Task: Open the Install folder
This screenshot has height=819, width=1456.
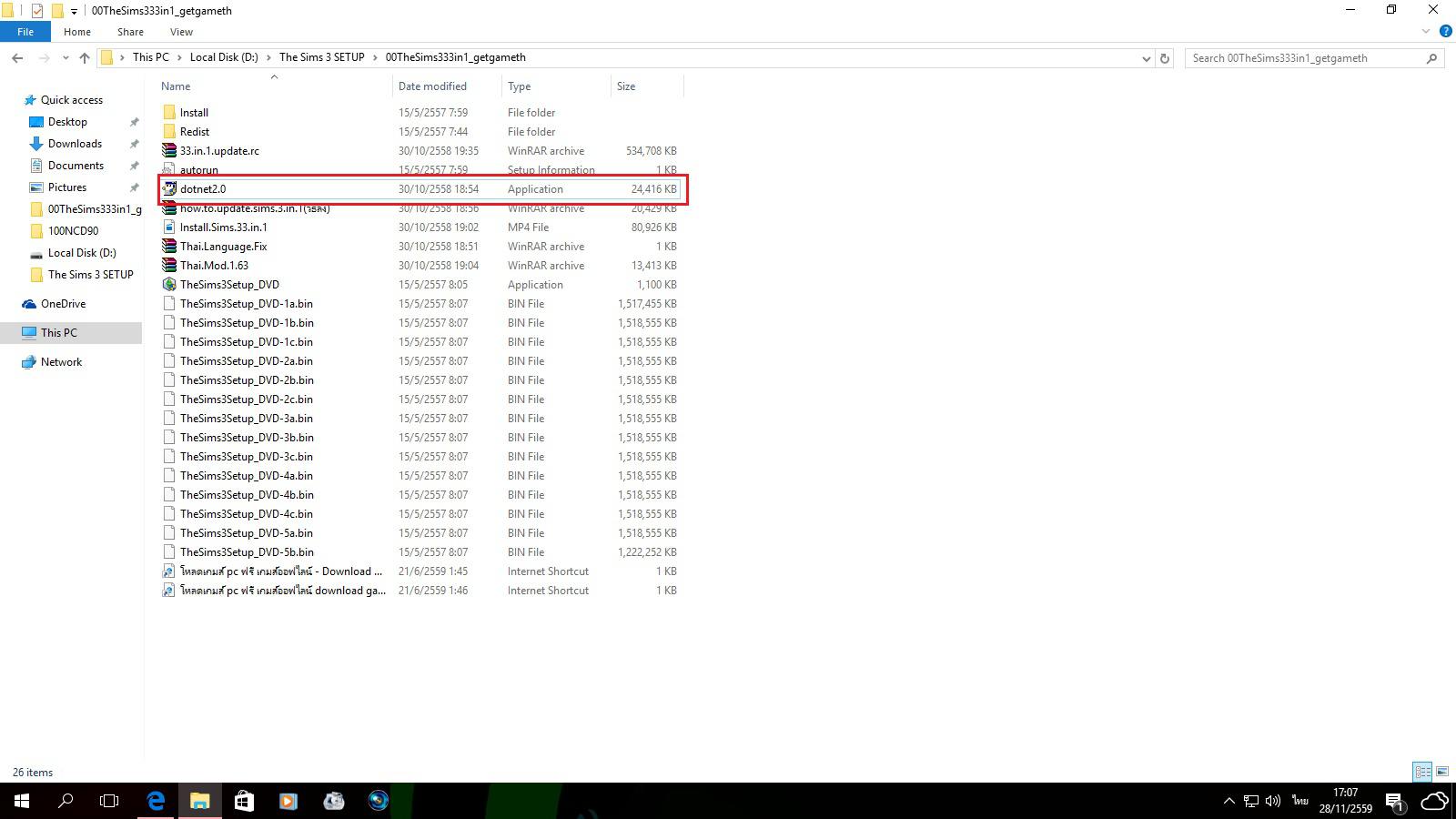Action: [194, 113]
